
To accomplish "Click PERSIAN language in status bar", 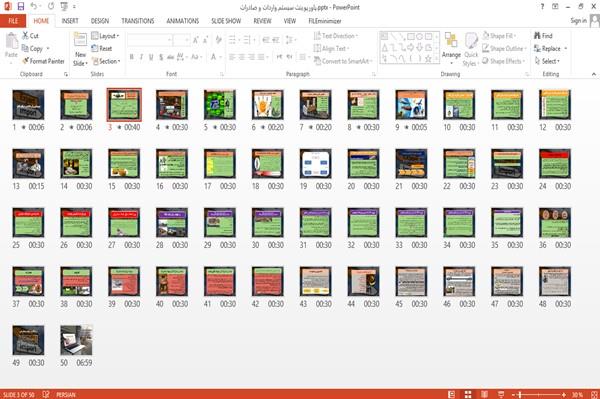I will tap(66, 394).
